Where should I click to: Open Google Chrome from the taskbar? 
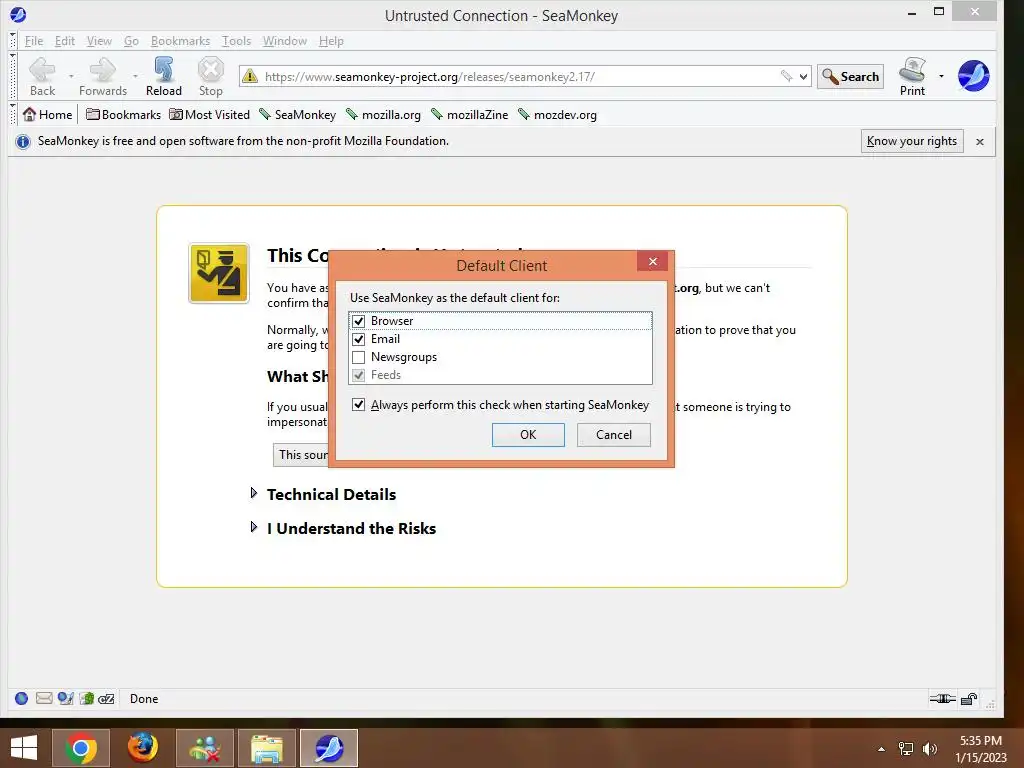point(81,748)
